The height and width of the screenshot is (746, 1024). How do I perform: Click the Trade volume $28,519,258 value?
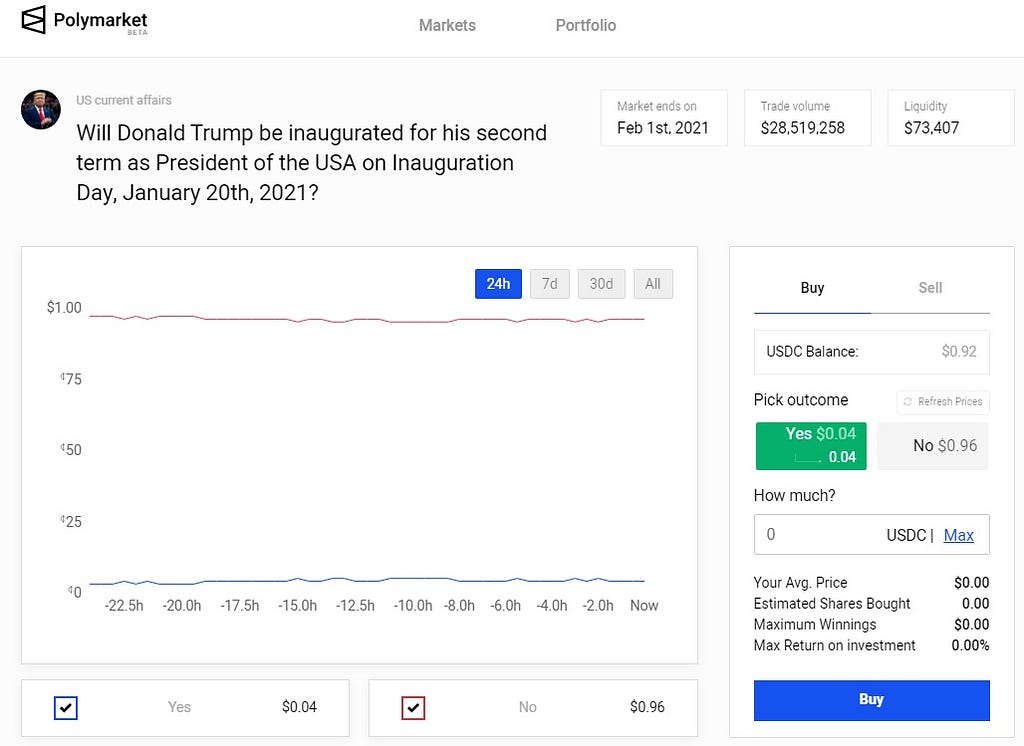click(803, 128)
